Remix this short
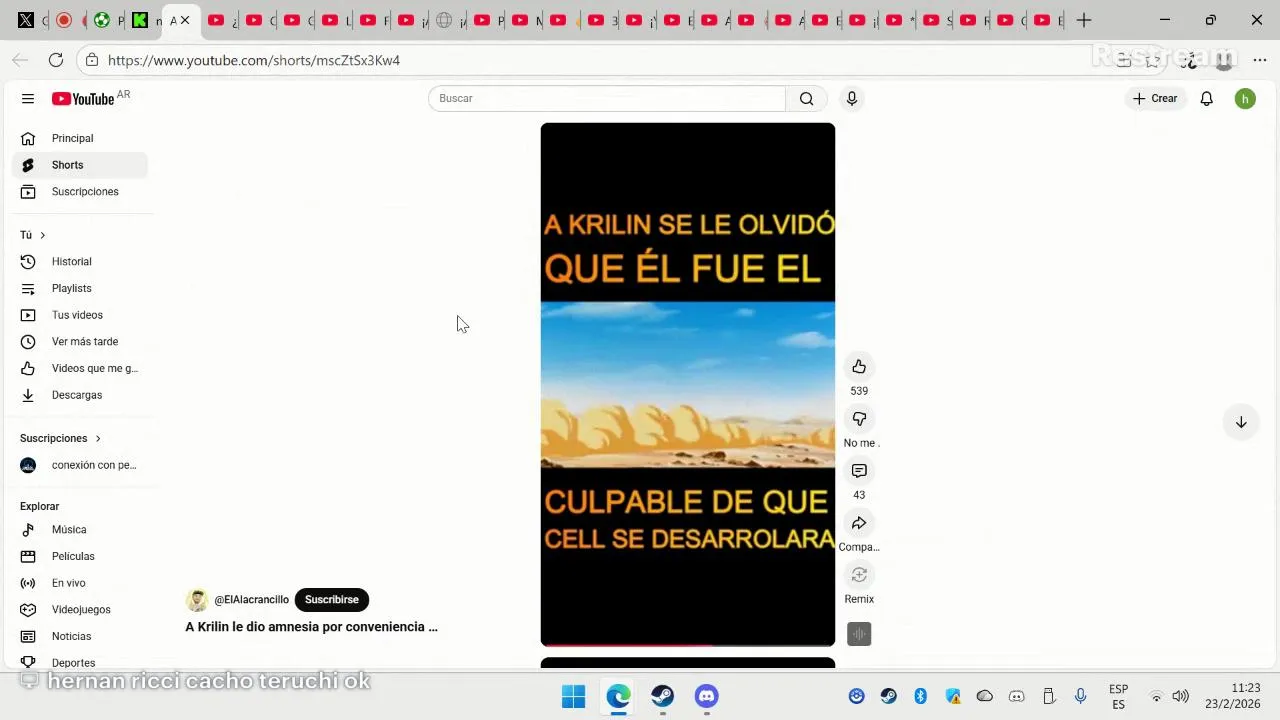This screenshot has height=720, width=1280. coord(859,575)
